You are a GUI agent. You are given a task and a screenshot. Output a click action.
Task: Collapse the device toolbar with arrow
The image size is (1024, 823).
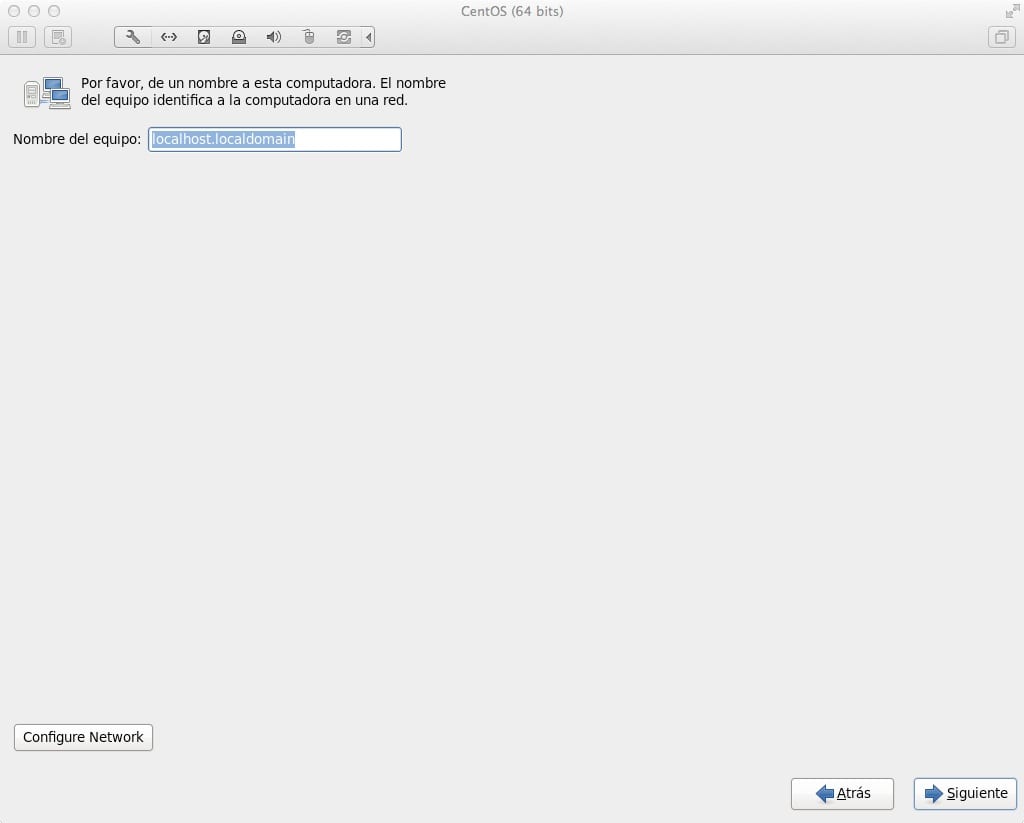tap(369, 38)
